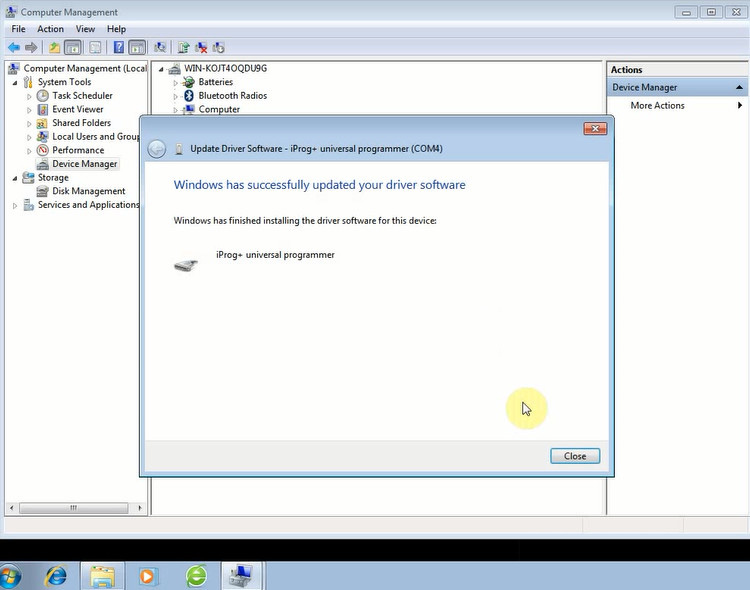Click the Uninstall device red X icon

click(x=201, y=47)
